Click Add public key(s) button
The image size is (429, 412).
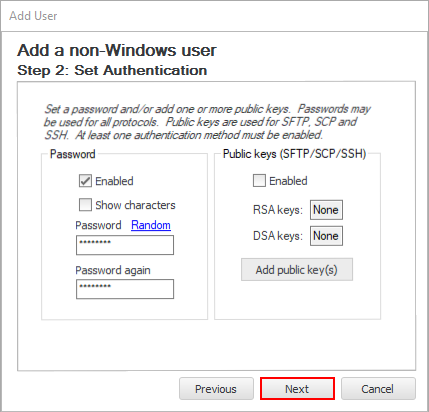coord(297,270)
